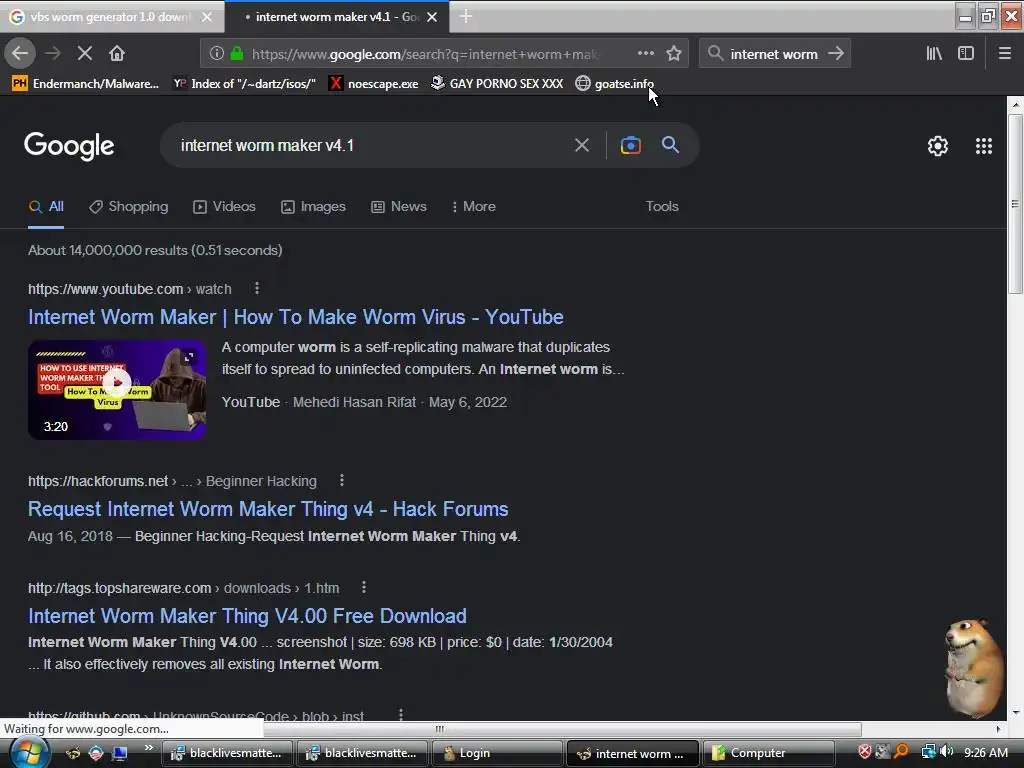Open the Google apps grid
The width and height of the screenshot is (1024, 768).
[x=984, y=146]
